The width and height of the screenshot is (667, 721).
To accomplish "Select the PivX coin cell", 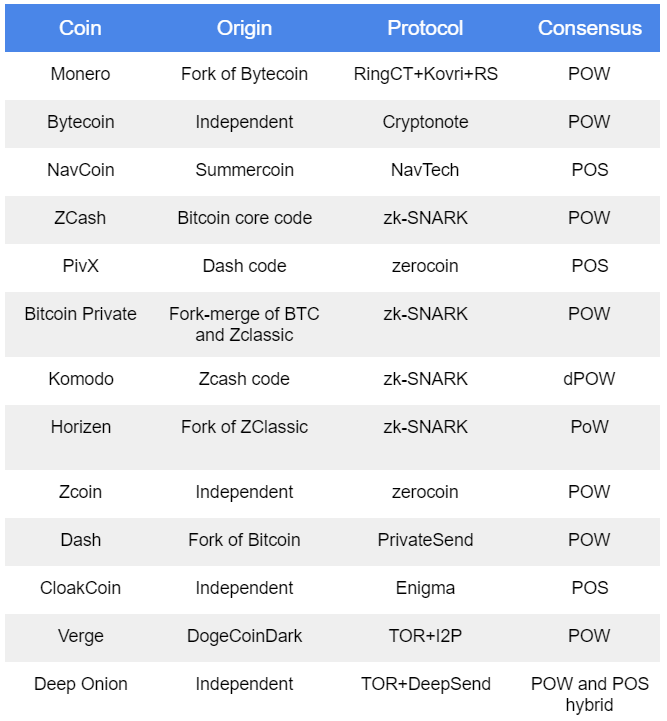I will [80, 266].
